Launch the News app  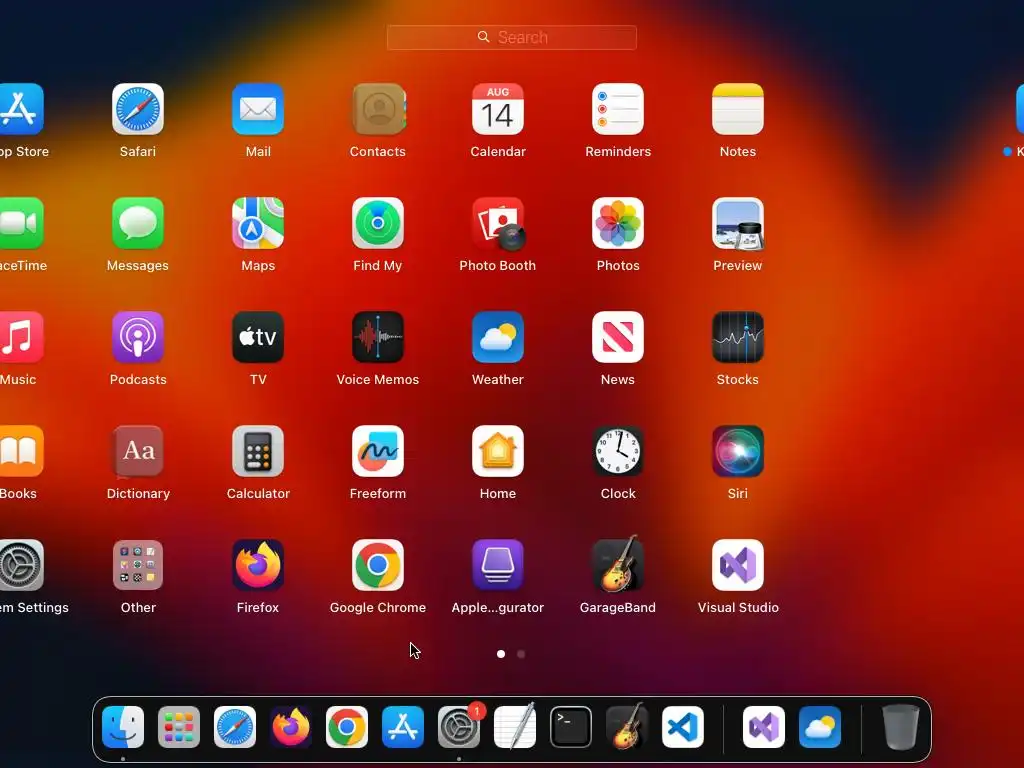(618, 337)
